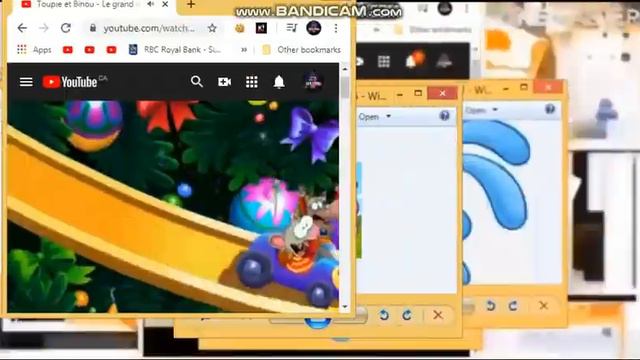
Task: Rotate clockwise in middle photo viewer
Action: 407,315
